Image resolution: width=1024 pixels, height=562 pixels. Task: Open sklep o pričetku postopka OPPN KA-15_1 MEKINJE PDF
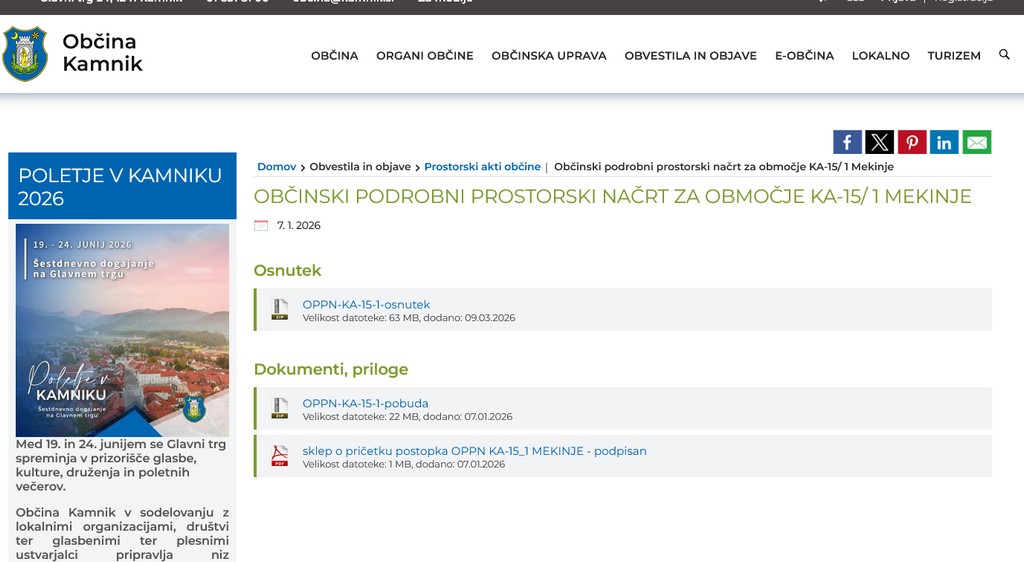pyautogui.click(x=474, y=451)
